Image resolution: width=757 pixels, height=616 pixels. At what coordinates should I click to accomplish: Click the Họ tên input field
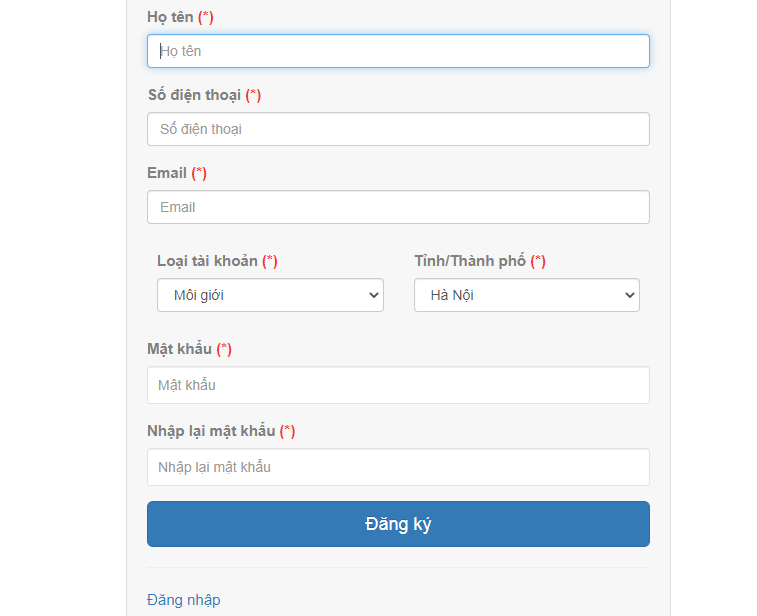click(398, 51)
